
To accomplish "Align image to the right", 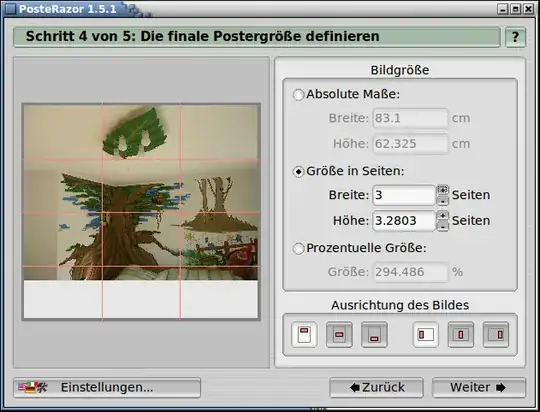I will 496,334.
